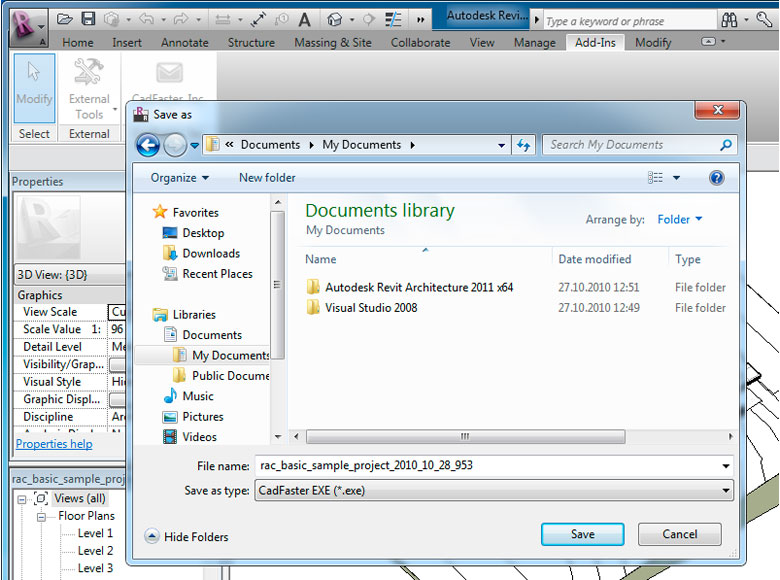
Task: Click the Undo arrow in quick access toolbar
Action: (x=146, y=19)
